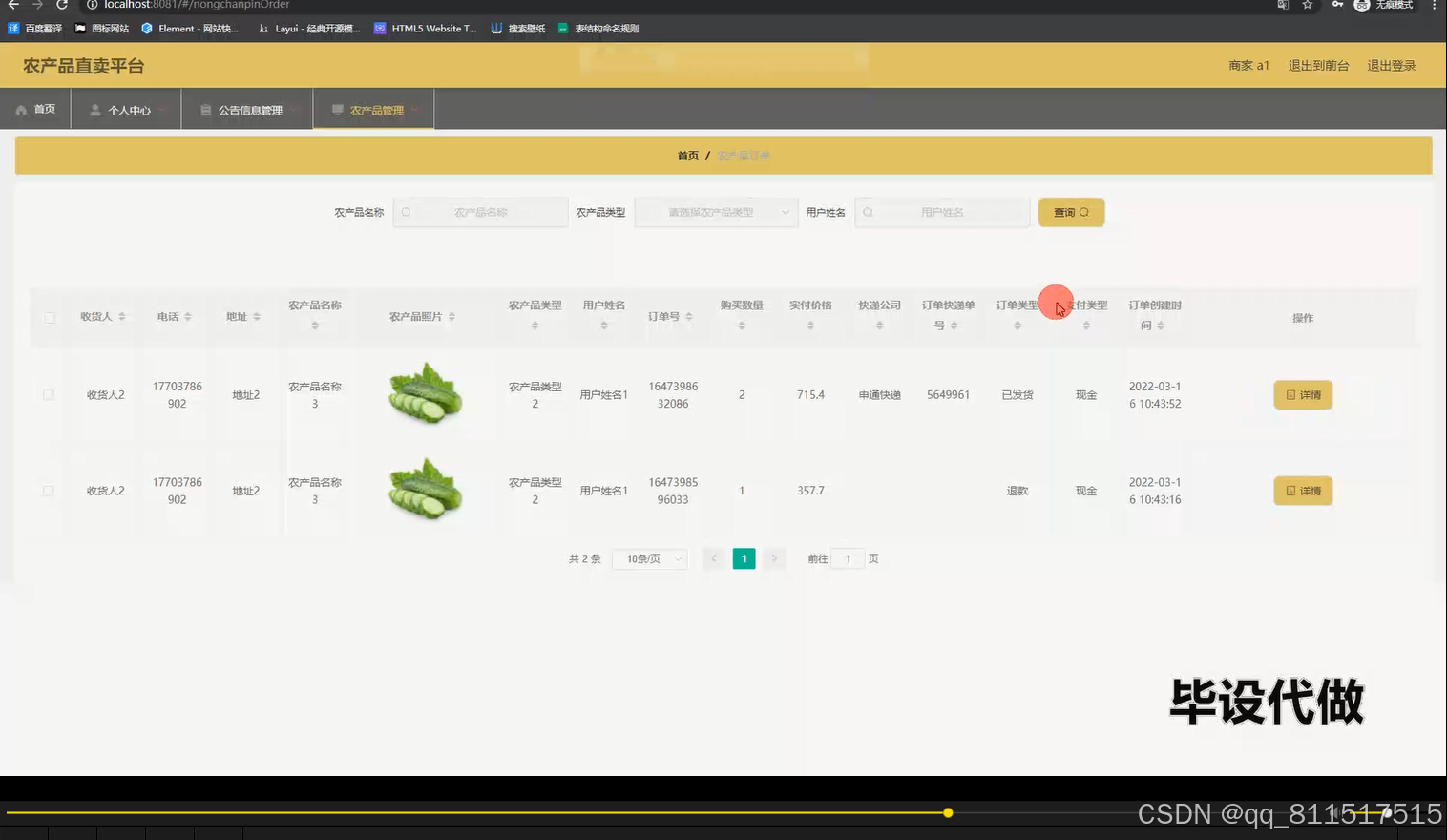
Task: Open Layui bookmark
Action: [309, 29]
